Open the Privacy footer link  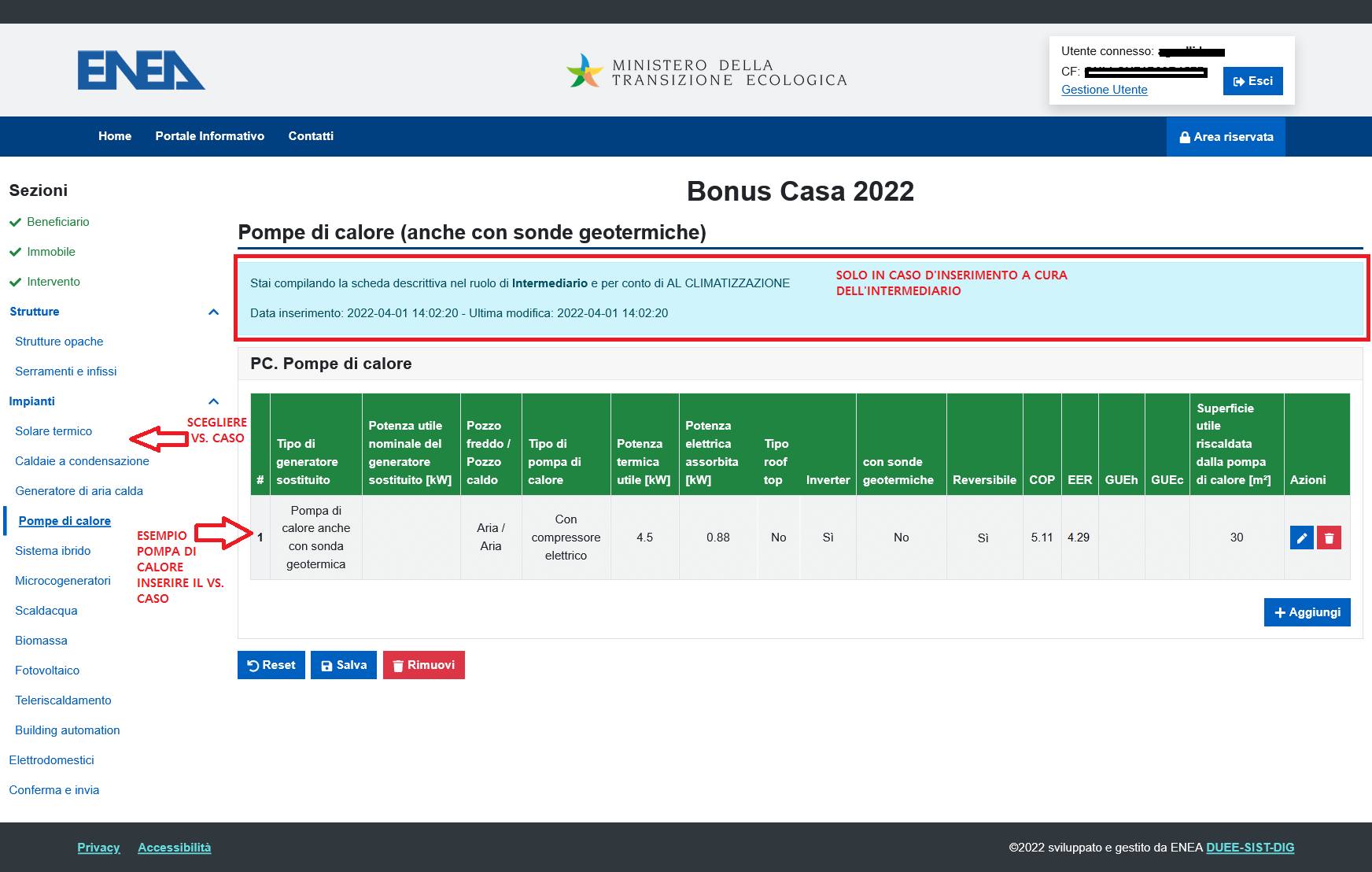[98, 848]
